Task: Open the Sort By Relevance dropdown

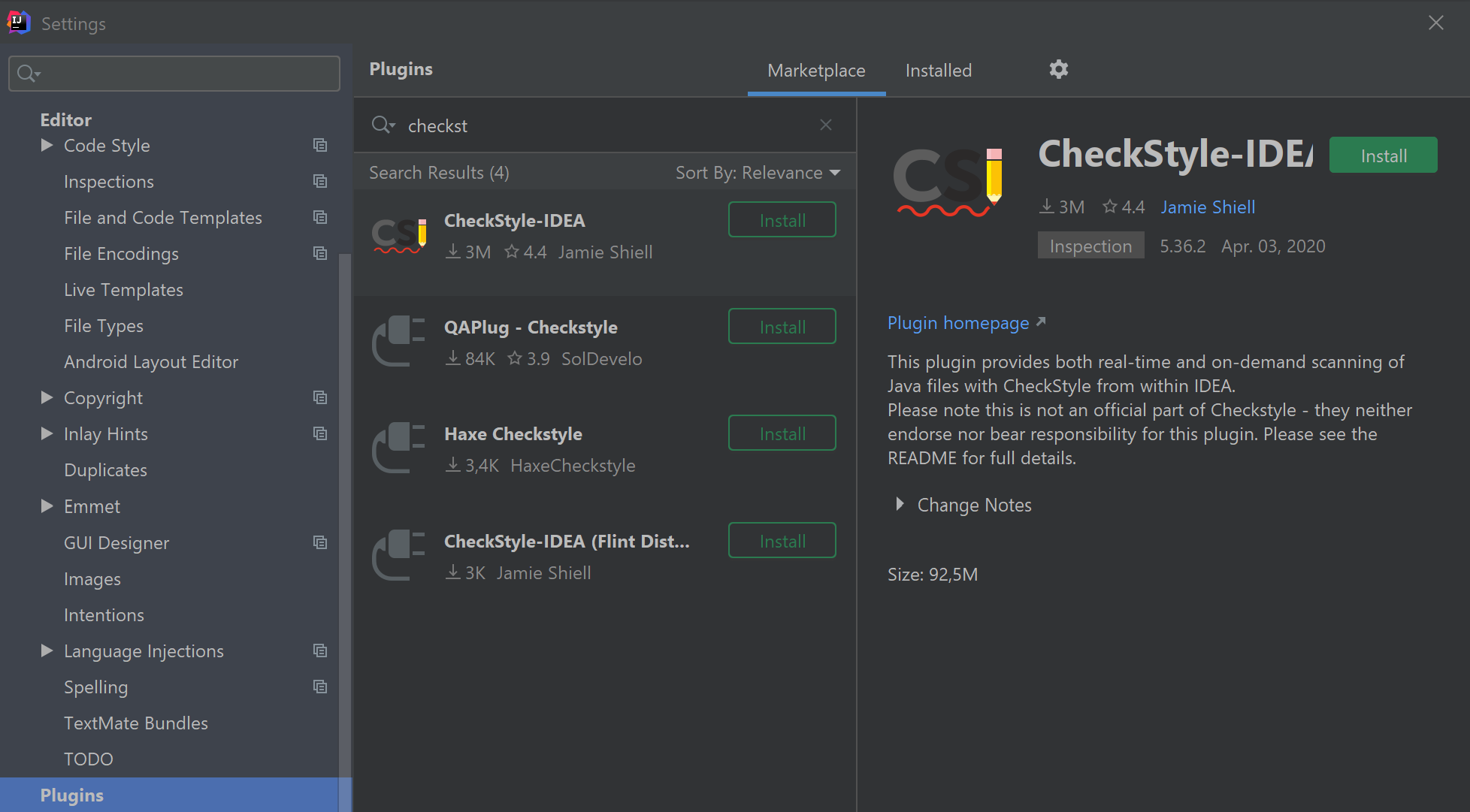Action: click(758, 173)
